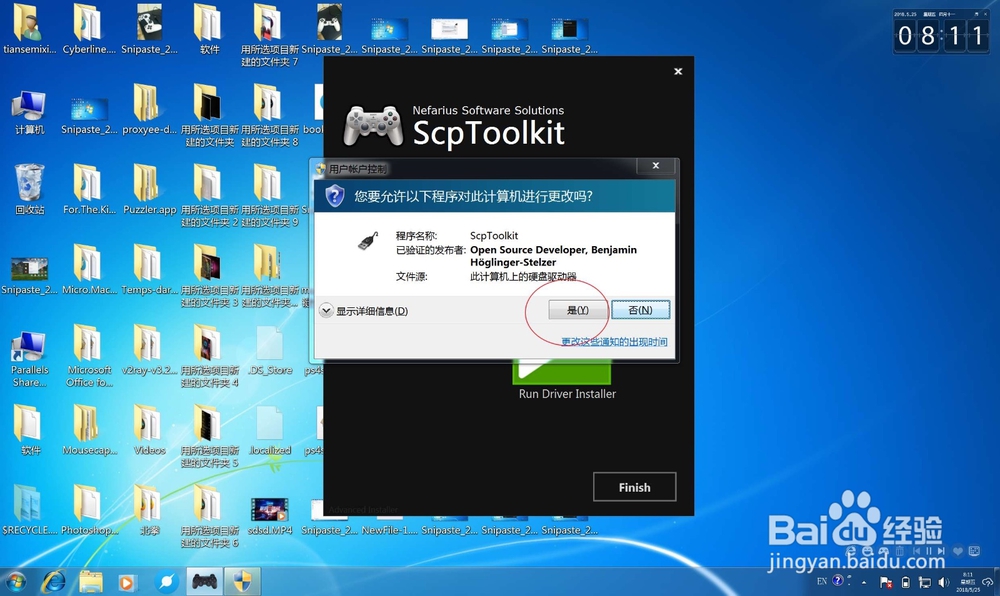Select folder 用所选项目新建的文件夹 8
Image resolution: width=1000 pixels, height=596 pixels.
(269, 115)
